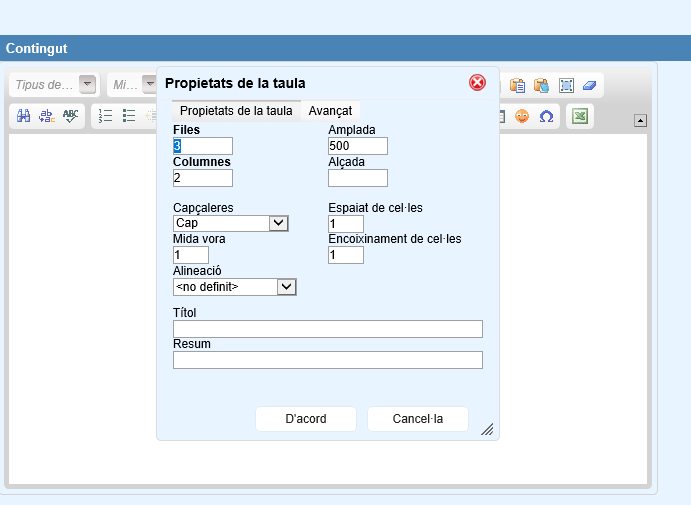Click the Select All icon
Screen dimensions: 691x505
(x=566, y=85)
